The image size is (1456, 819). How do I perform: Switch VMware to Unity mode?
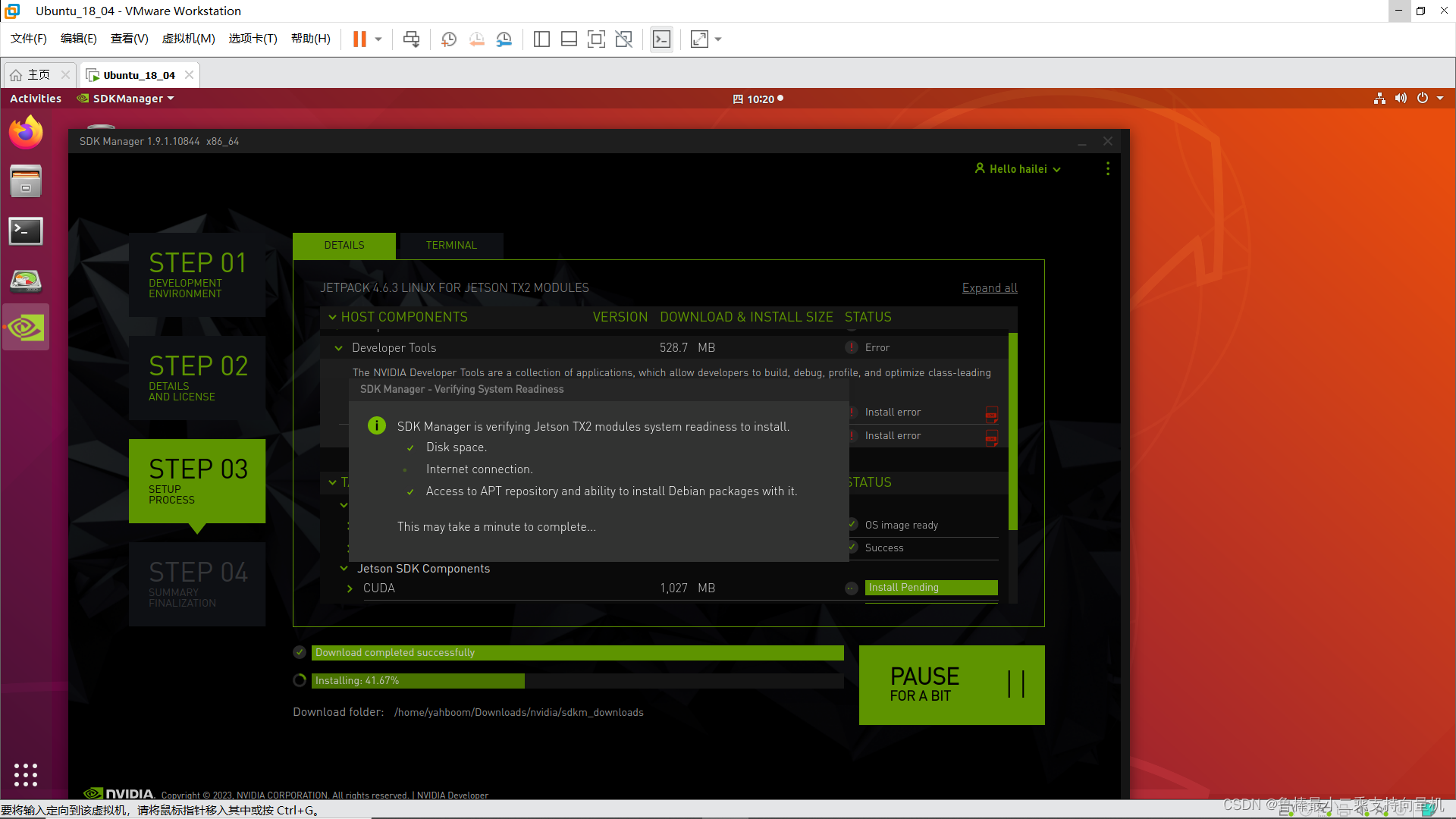click(623, 39)
